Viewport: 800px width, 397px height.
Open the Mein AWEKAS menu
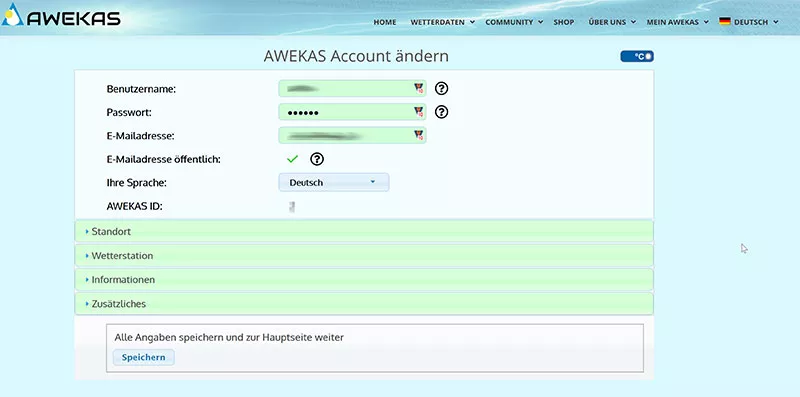point(678,22)
